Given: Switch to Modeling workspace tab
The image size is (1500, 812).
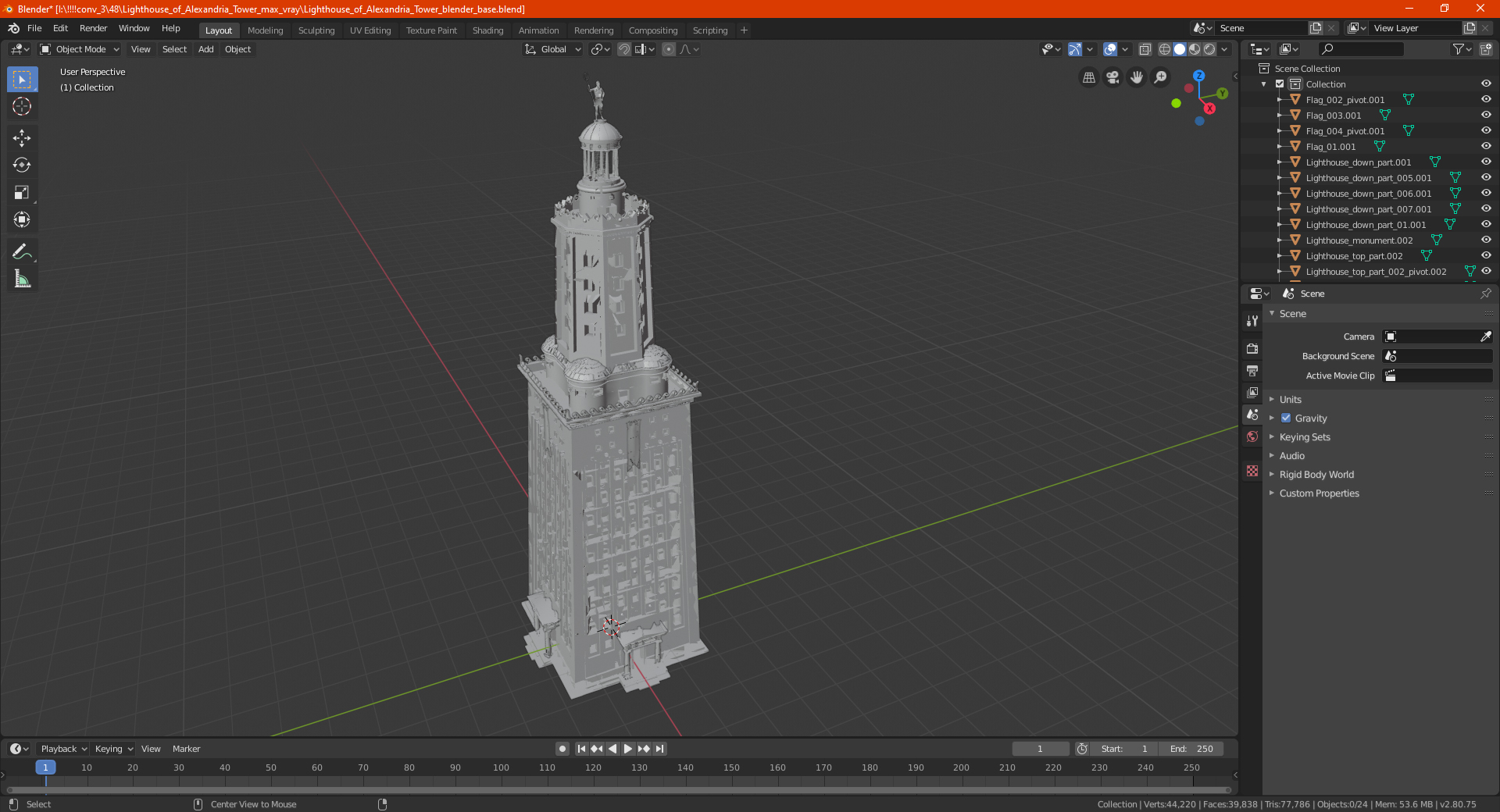Looking at the screenshot, I should (265, 30).
